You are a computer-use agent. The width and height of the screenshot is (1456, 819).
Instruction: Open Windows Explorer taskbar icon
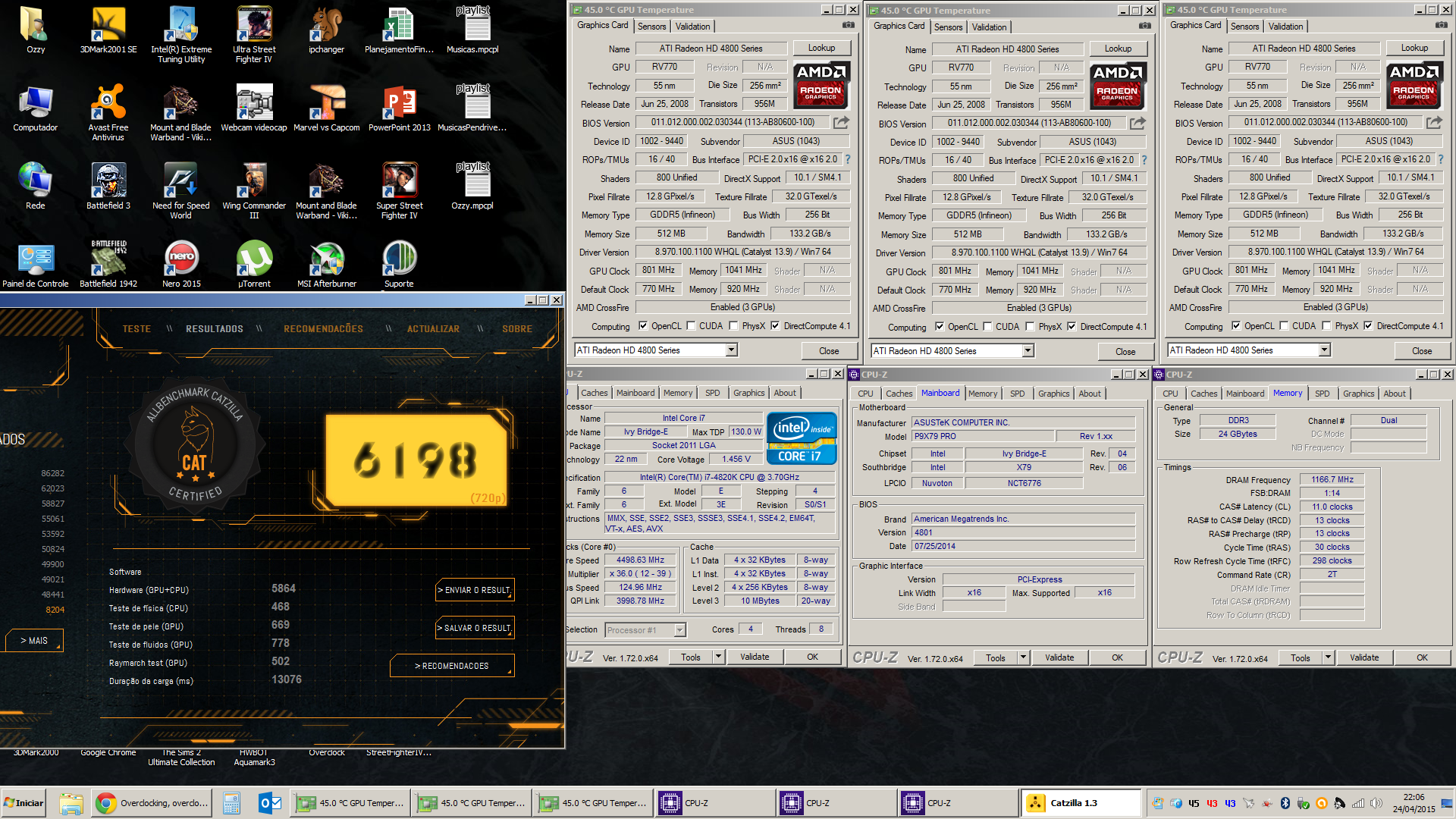pyautogui.click(x=71, y=803)
